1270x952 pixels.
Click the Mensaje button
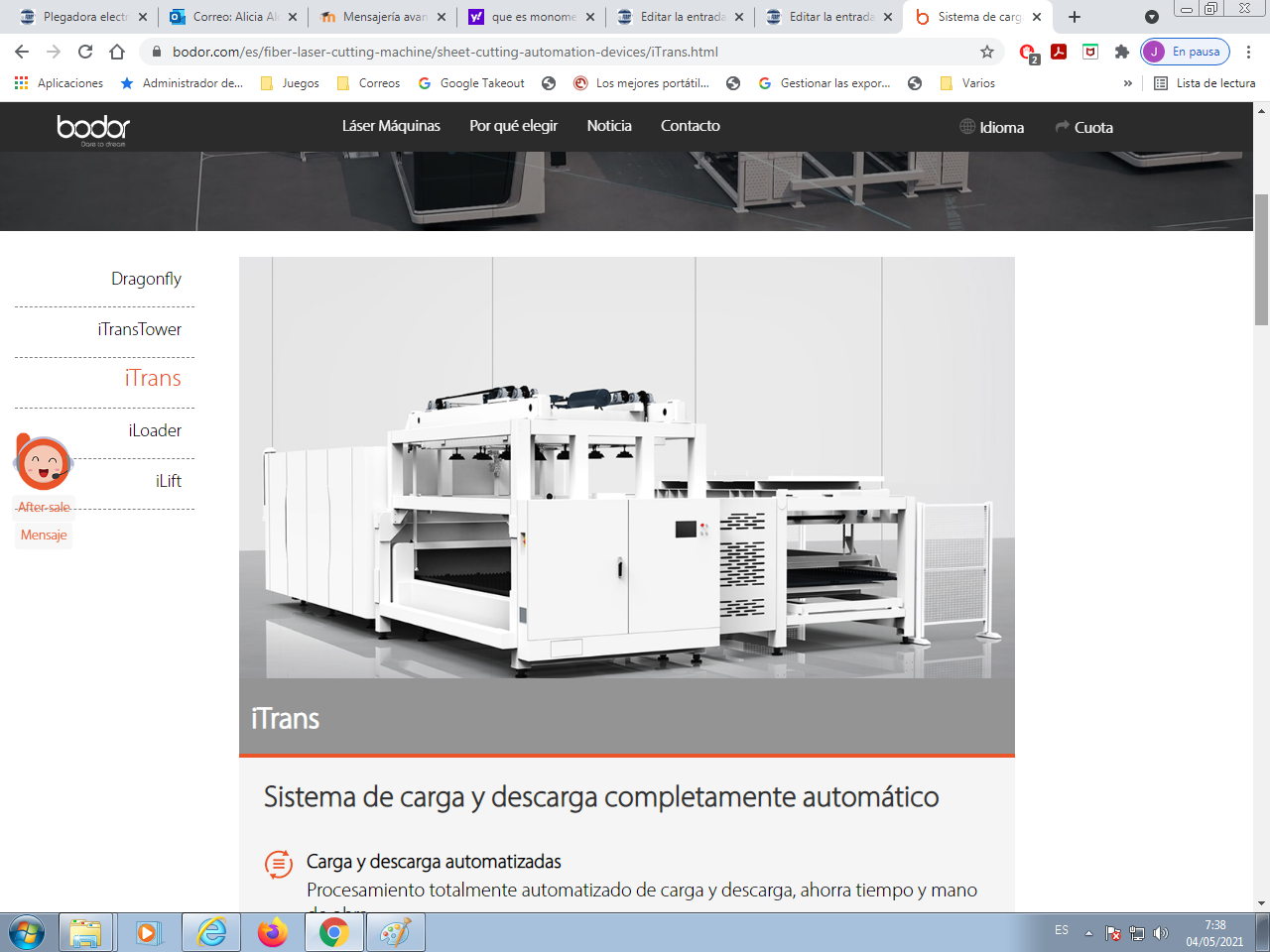click(x=44, y=535)
